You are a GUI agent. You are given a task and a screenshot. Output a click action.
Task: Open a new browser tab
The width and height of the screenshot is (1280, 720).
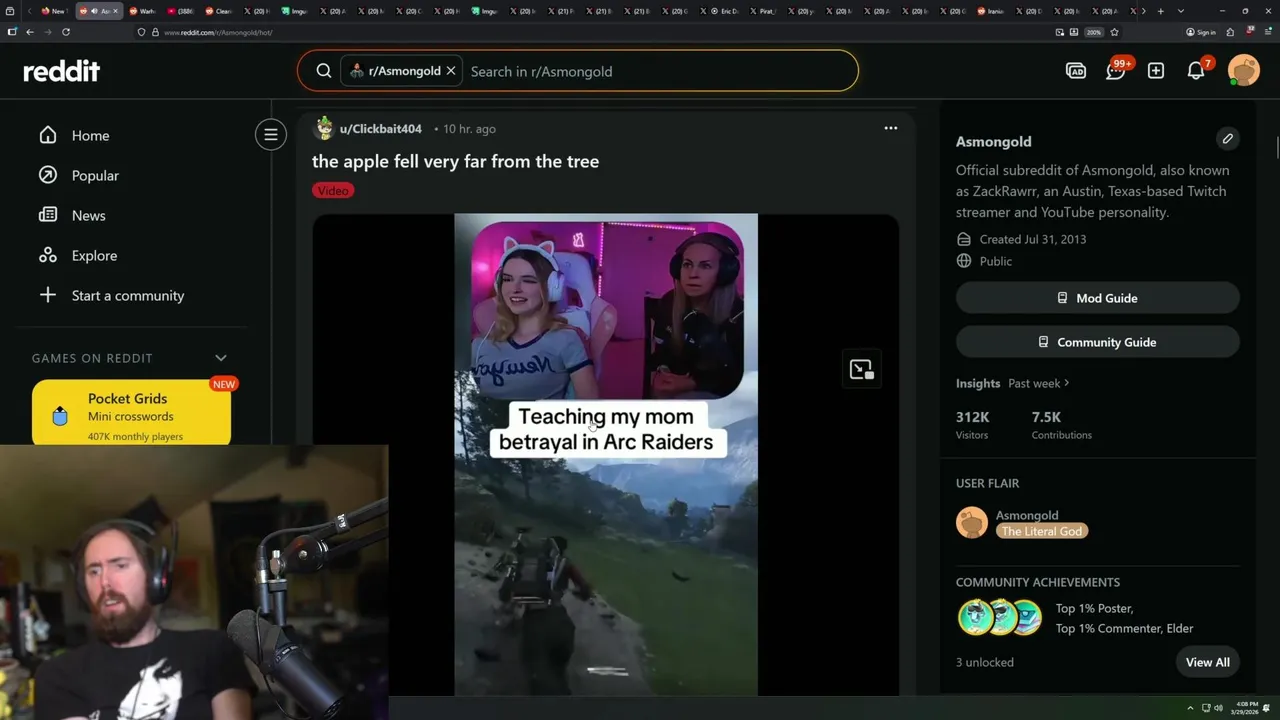point(1160,11)
